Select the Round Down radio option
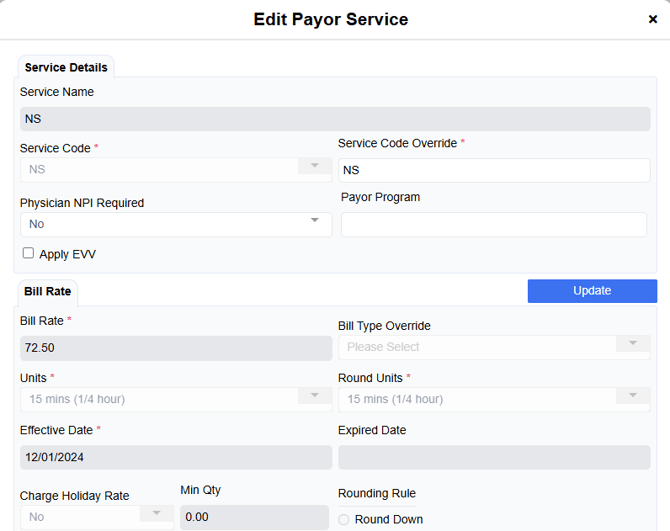Viewport: 670px width, 531px height. click(345, 519)
